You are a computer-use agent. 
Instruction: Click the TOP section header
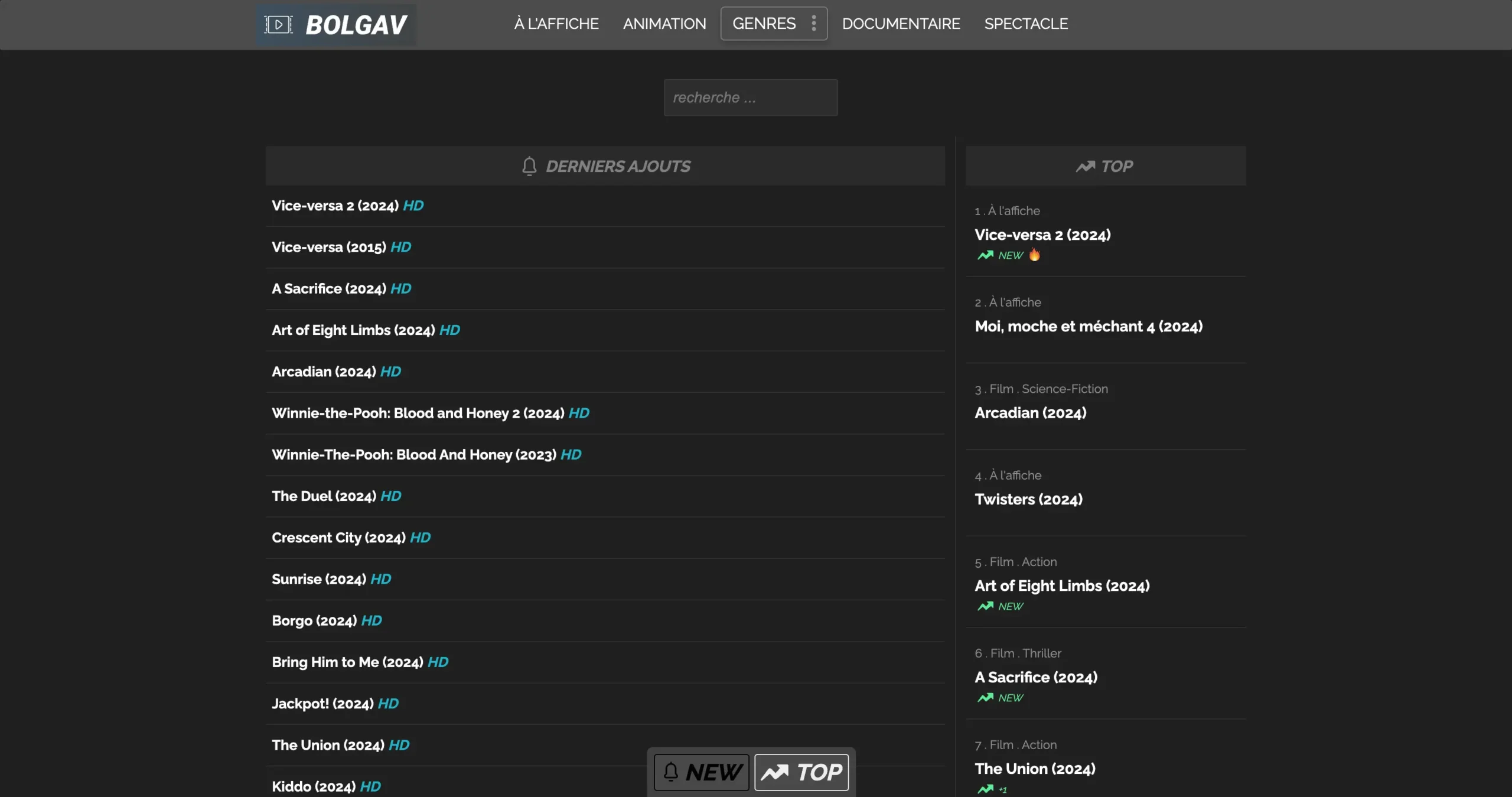click(1105, 166)
